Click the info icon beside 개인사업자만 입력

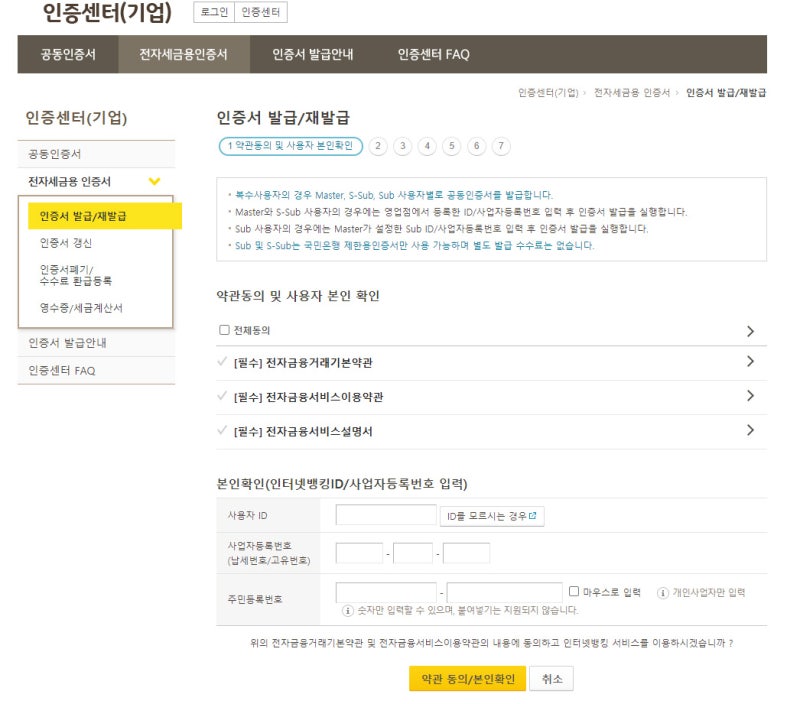click(x=662, y=593)
